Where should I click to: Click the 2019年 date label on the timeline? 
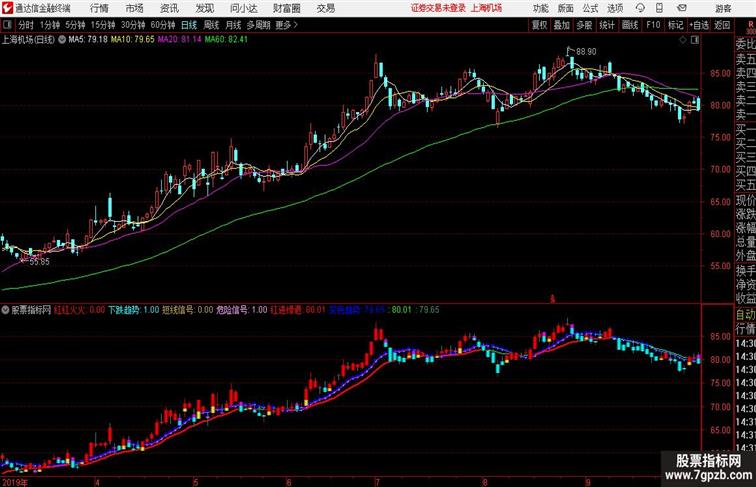pyautogui.click(x=14, y=482)
